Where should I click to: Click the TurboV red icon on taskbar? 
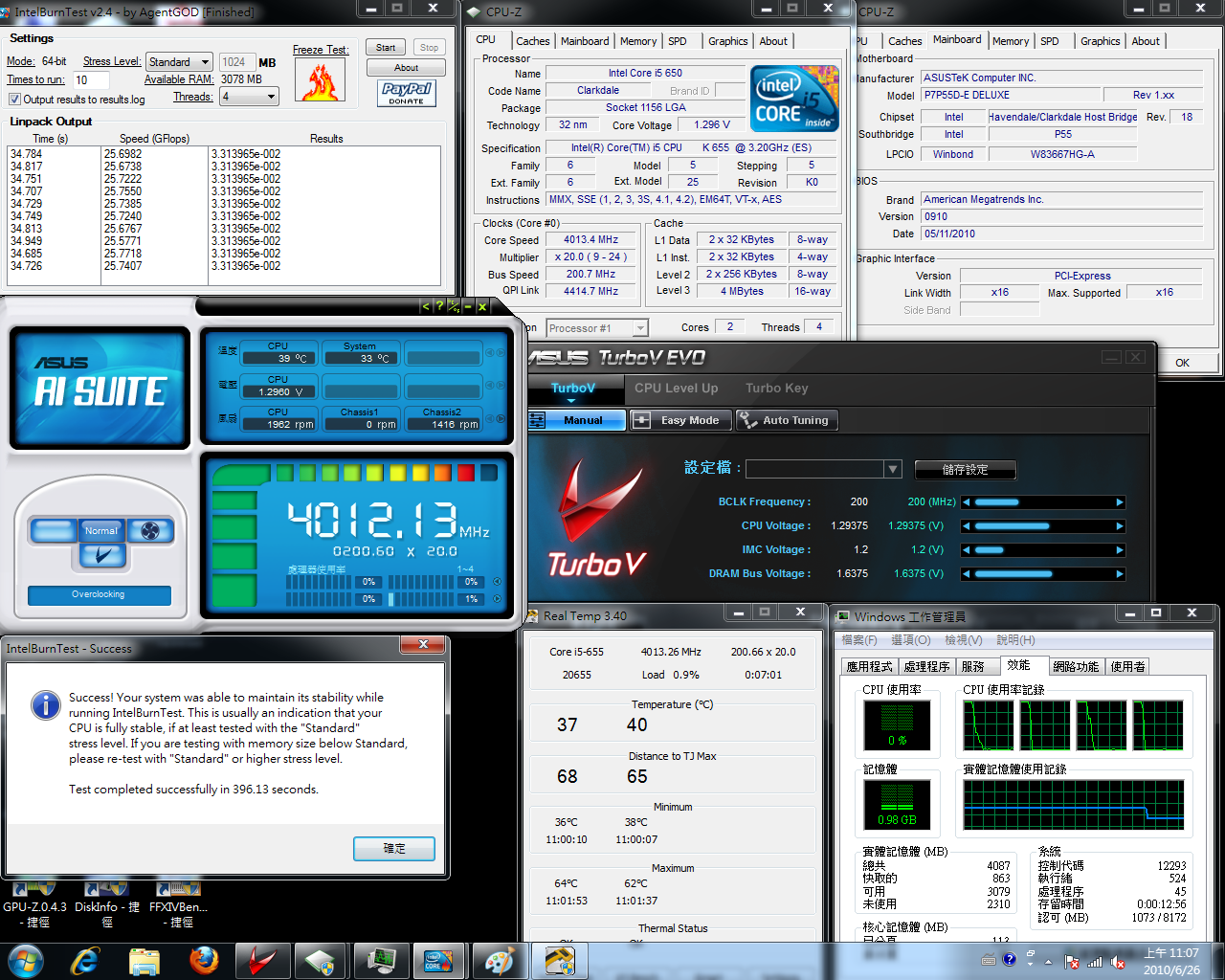point(261,961)
